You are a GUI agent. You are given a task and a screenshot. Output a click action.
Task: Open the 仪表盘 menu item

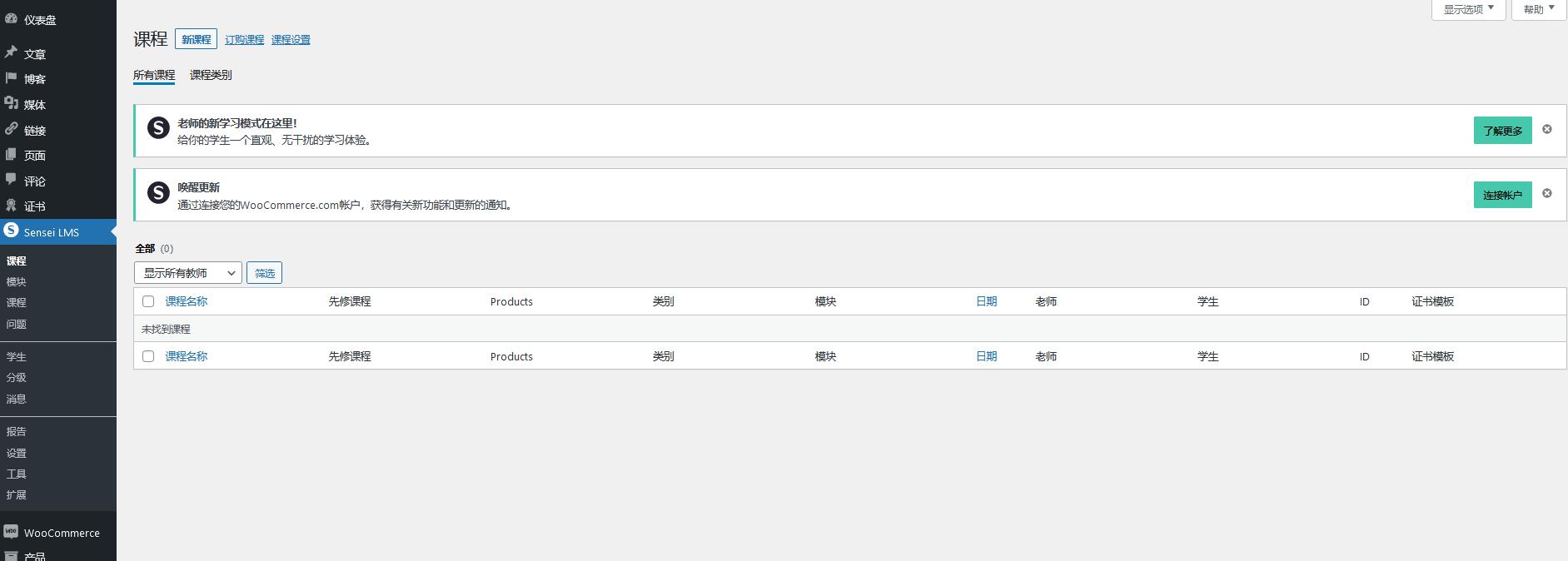(58, 19)
